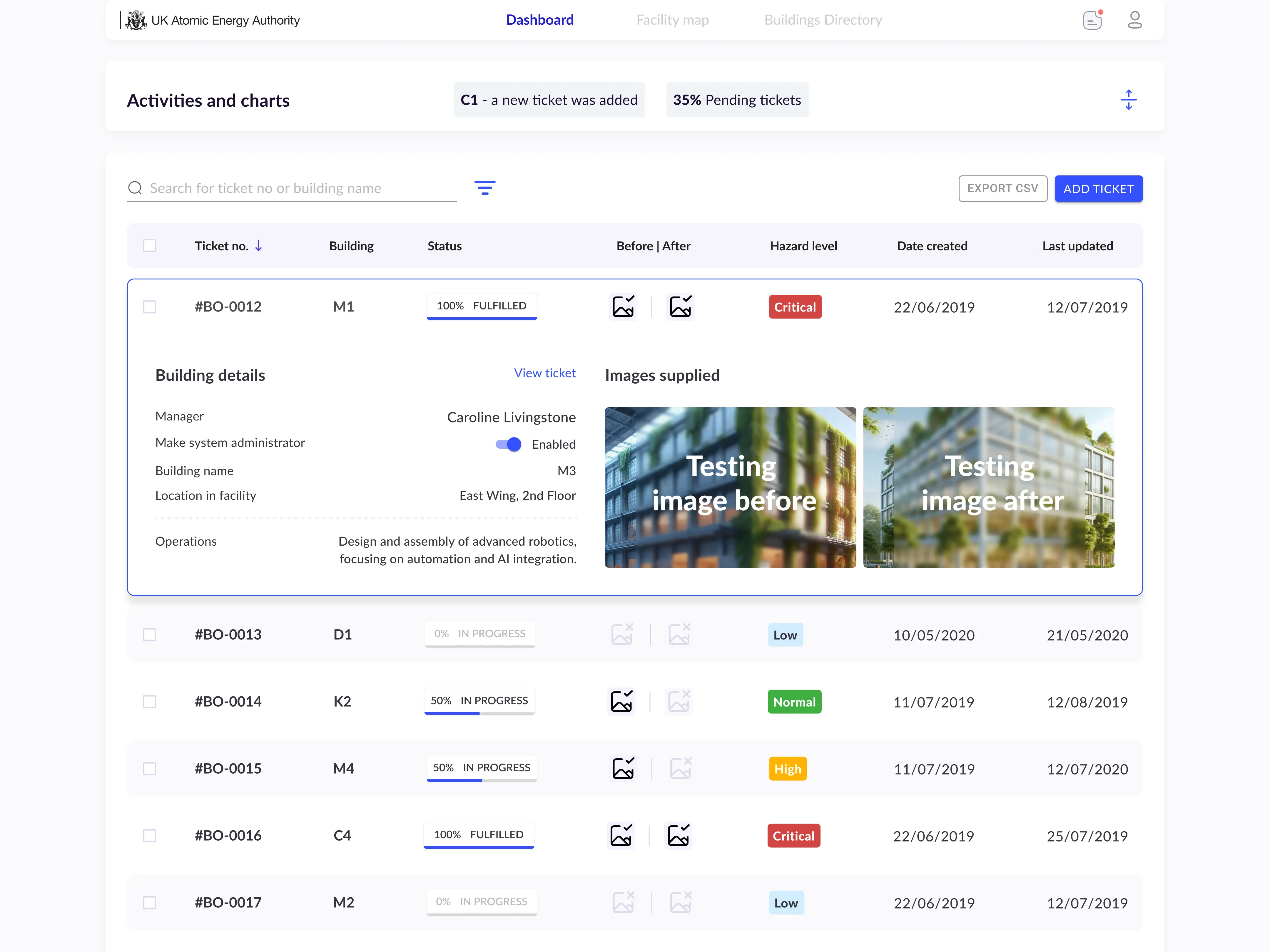Open the user profile icon
Image resolution: width=1270 pixels, height=952 pixels.
click(x=1135, y=19)
